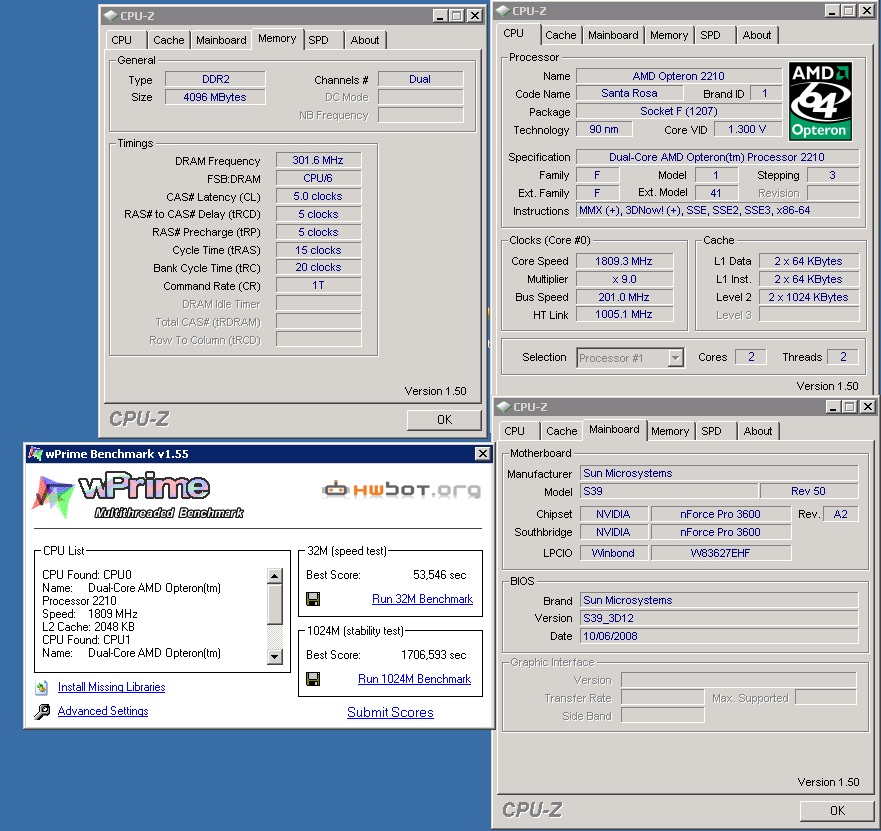The image size is (881, 831).
Task: Click BIOS Version field S39_3D12
Action: point(719,618)
